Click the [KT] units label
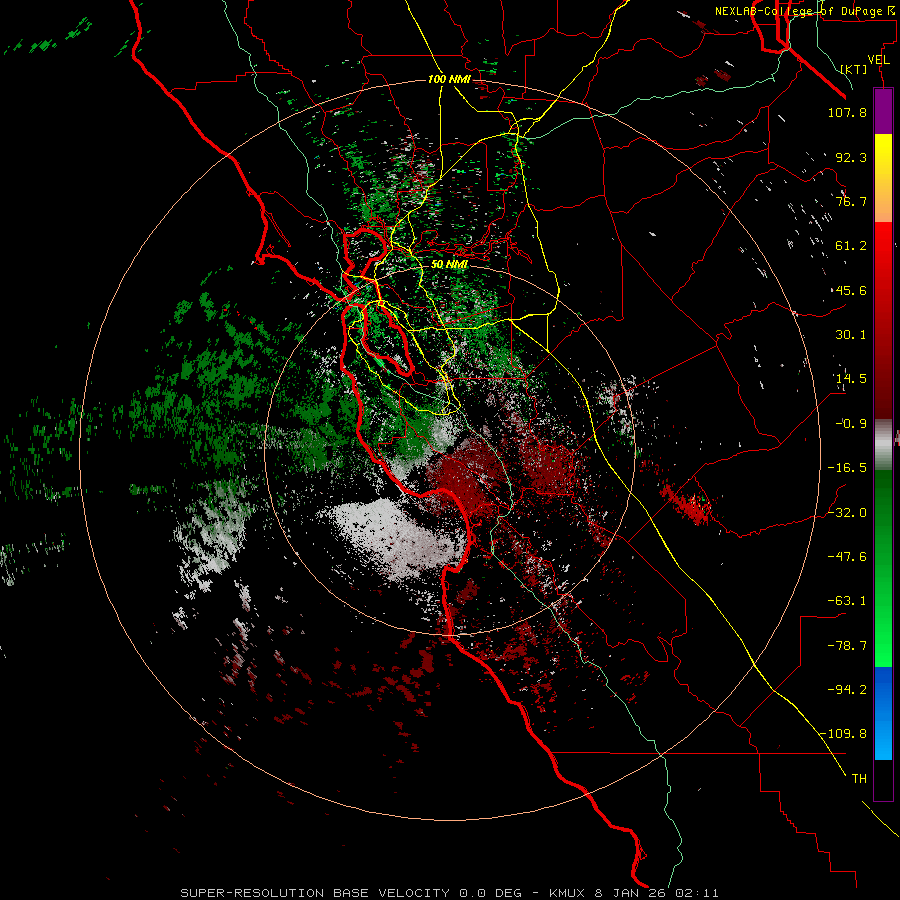The height and width of the screenshot is (900, 900). (854, 69)
